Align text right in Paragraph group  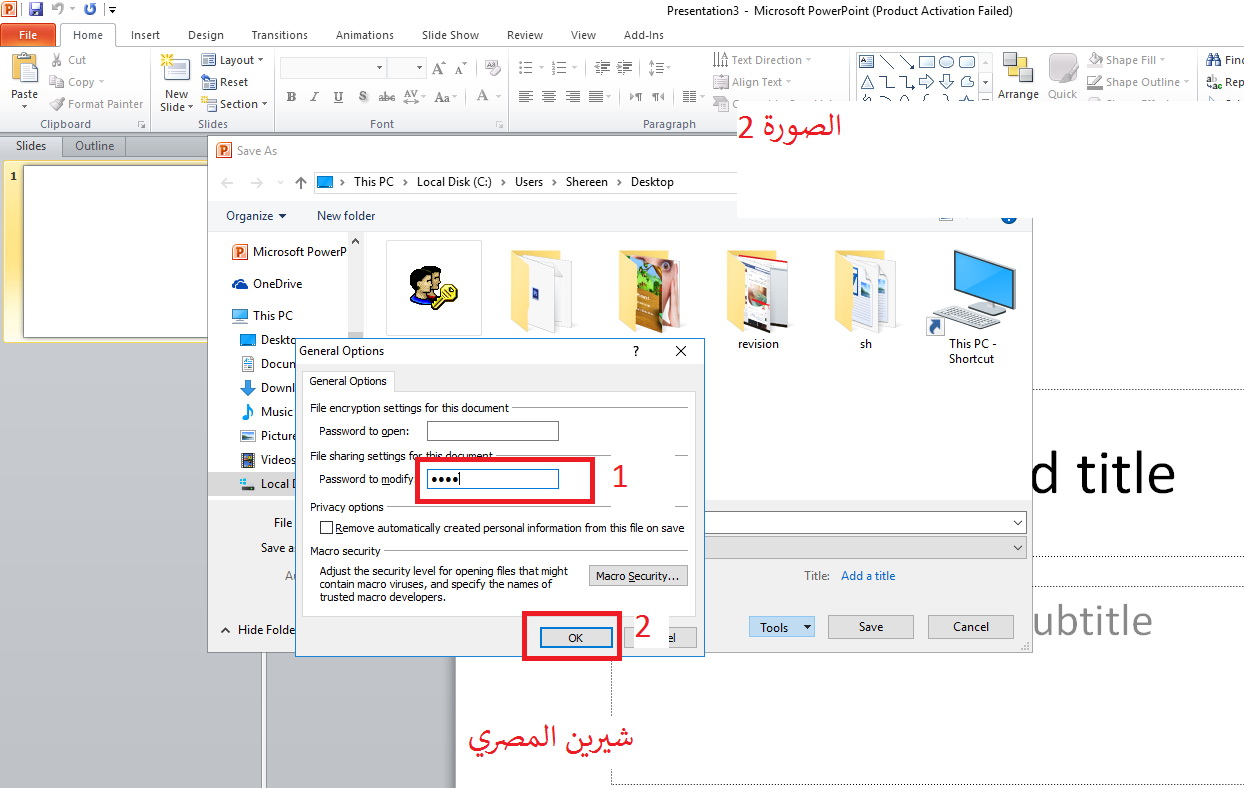coord(573,97)
